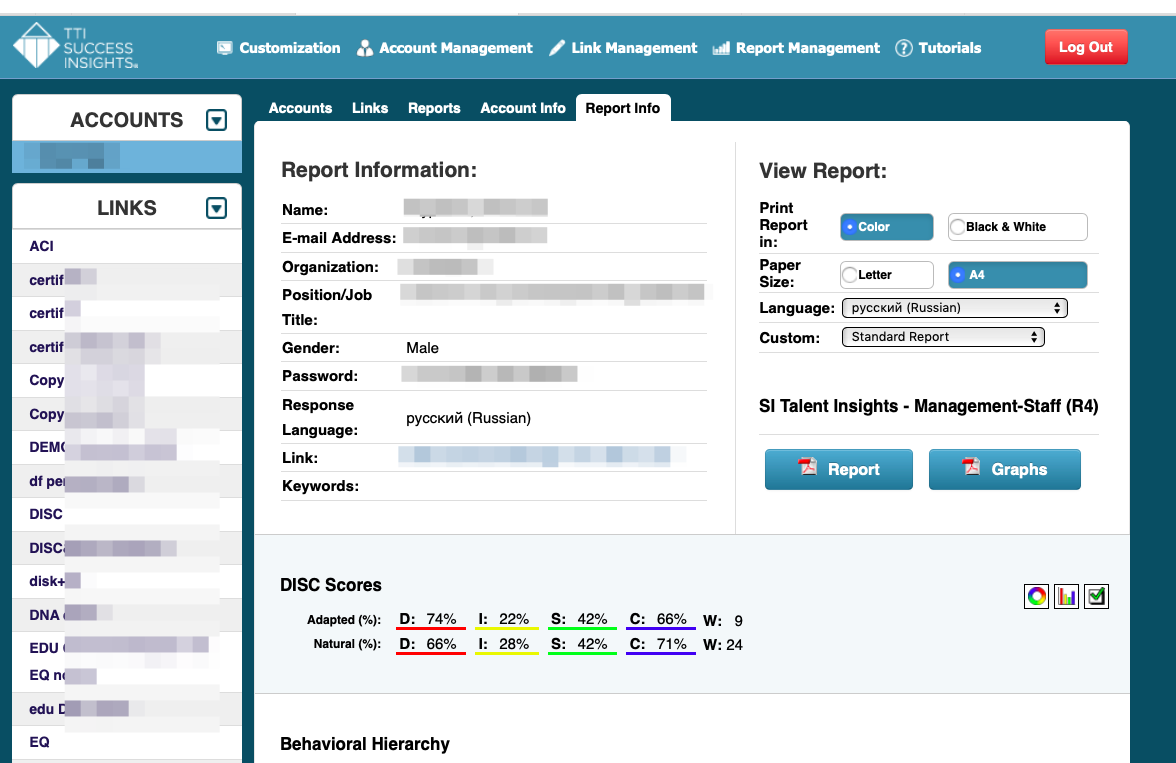Expand the LINKS panel dropdown arrow
This screenshot has width=1176, height=763.
[216, 208]
